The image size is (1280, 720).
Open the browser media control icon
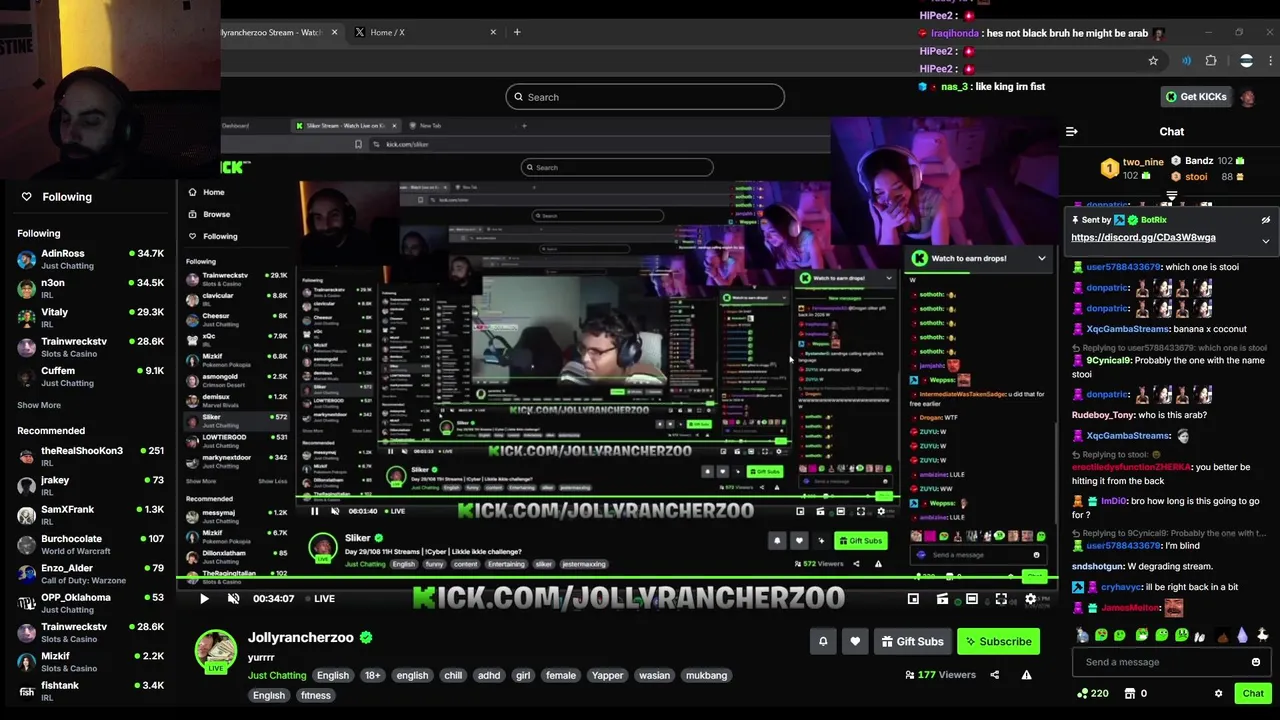pos(1186,61)
